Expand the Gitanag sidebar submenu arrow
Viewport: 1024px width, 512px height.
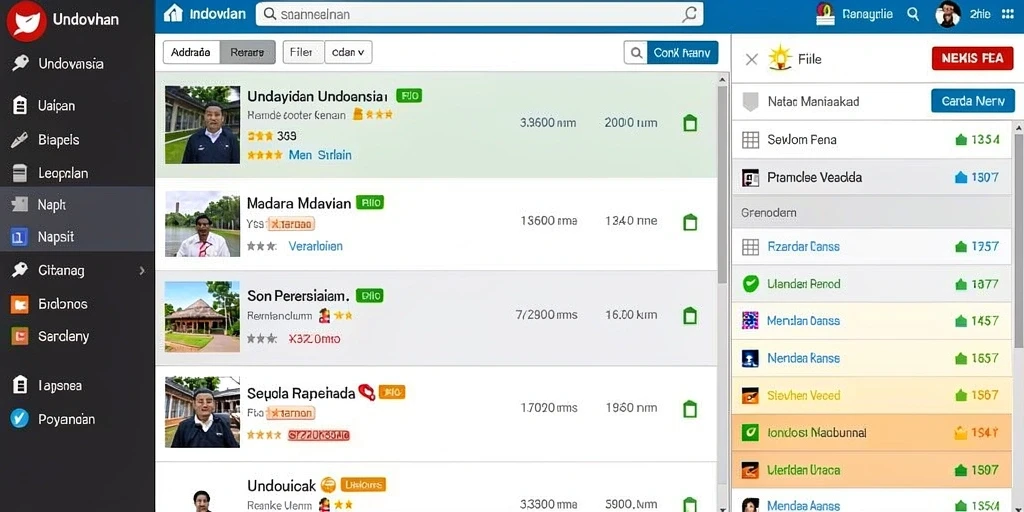(x=142, y=270)
